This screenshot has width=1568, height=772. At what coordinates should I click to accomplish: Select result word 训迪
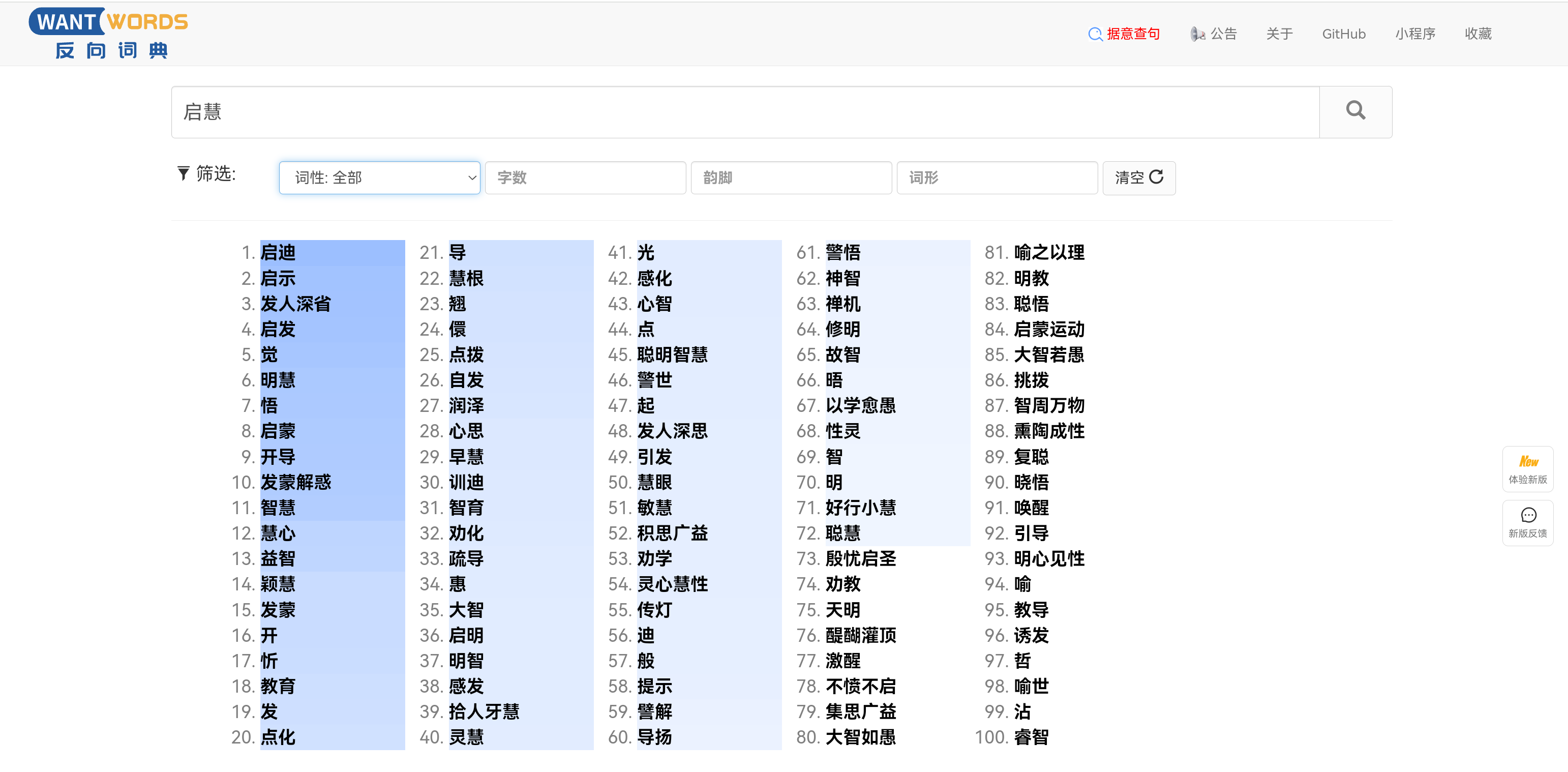coord(466,482)
